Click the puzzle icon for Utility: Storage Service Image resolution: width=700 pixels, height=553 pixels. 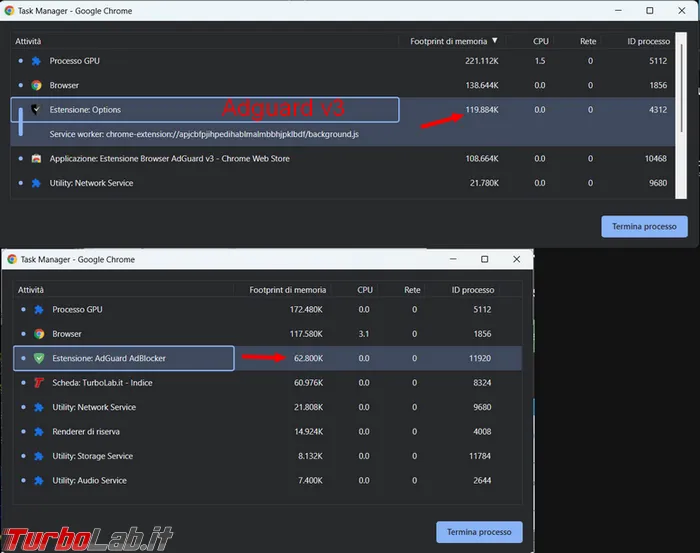39,456
